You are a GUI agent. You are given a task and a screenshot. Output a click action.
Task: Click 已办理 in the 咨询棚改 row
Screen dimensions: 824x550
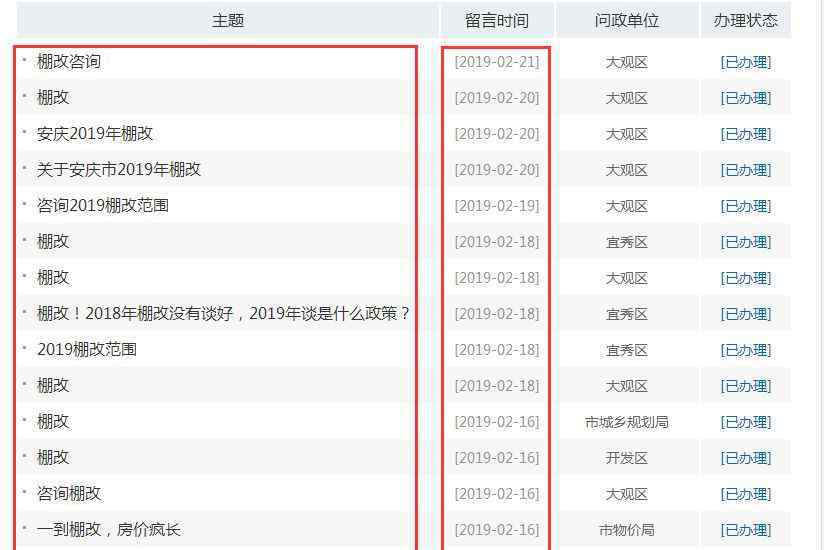tap(746, 494)
